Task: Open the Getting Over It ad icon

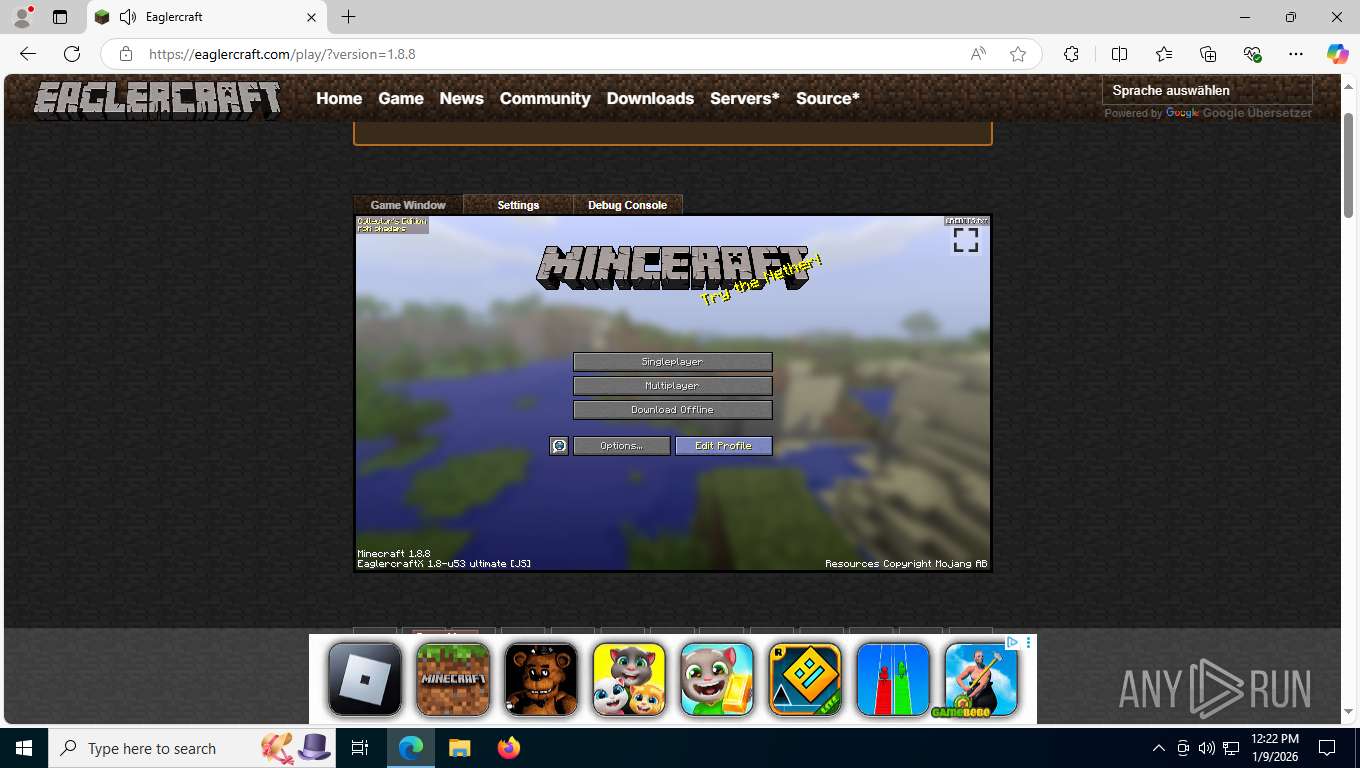Action: tap(981, 679)
